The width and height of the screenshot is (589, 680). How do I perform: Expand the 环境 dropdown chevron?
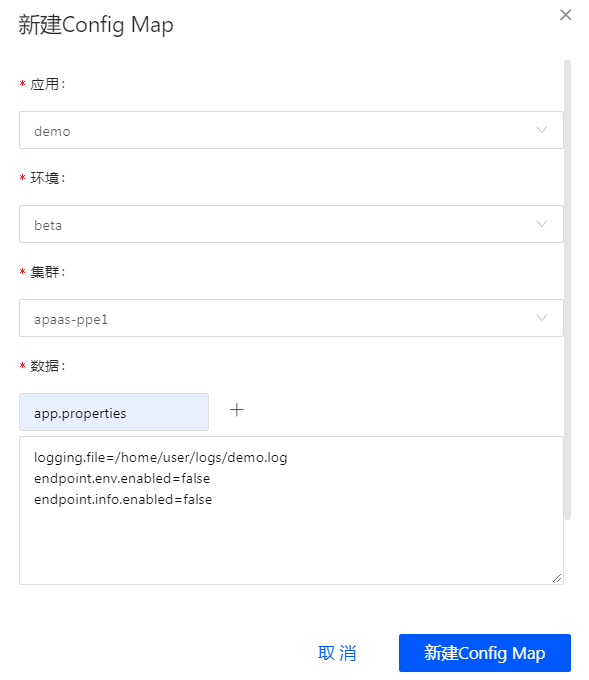tap(541, 224)
